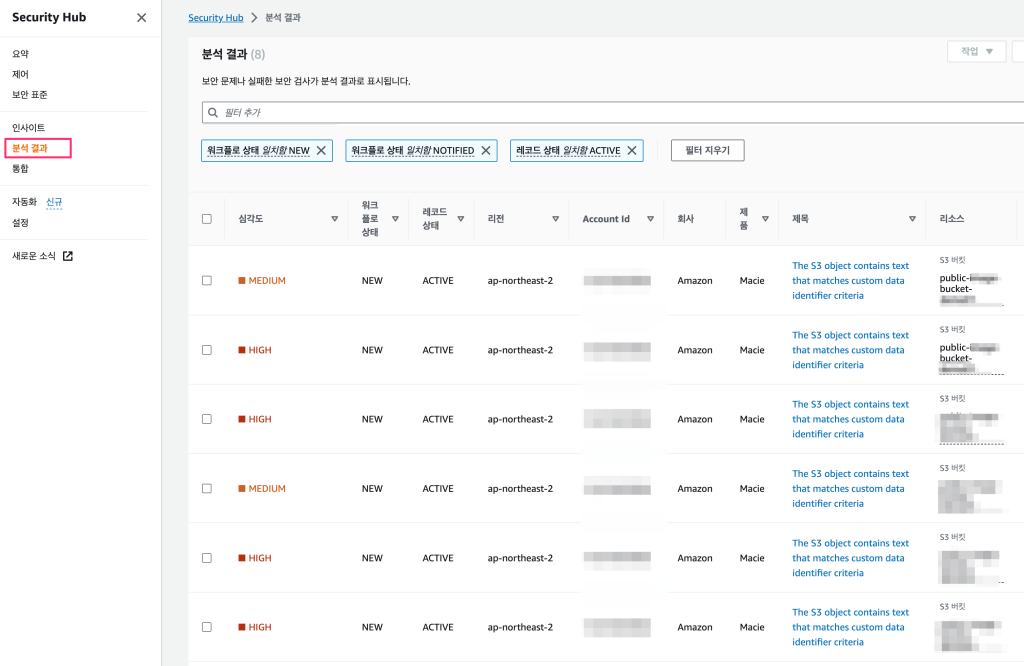Click the first HIGH severity label
This screenshot has height=666, width=1024.
pyautogui.click(x=255, y=350)
